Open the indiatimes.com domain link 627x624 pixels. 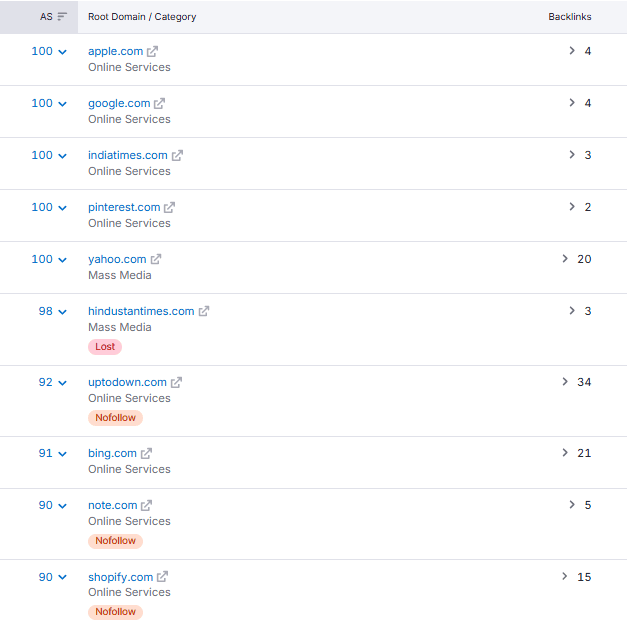point(128,155)
